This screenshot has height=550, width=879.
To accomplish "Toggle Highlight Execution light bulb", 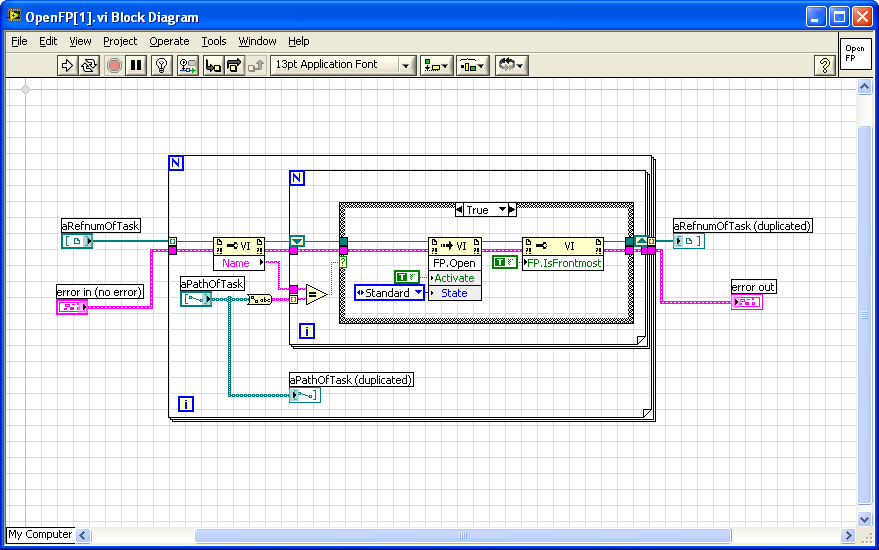I will point(163,65).
